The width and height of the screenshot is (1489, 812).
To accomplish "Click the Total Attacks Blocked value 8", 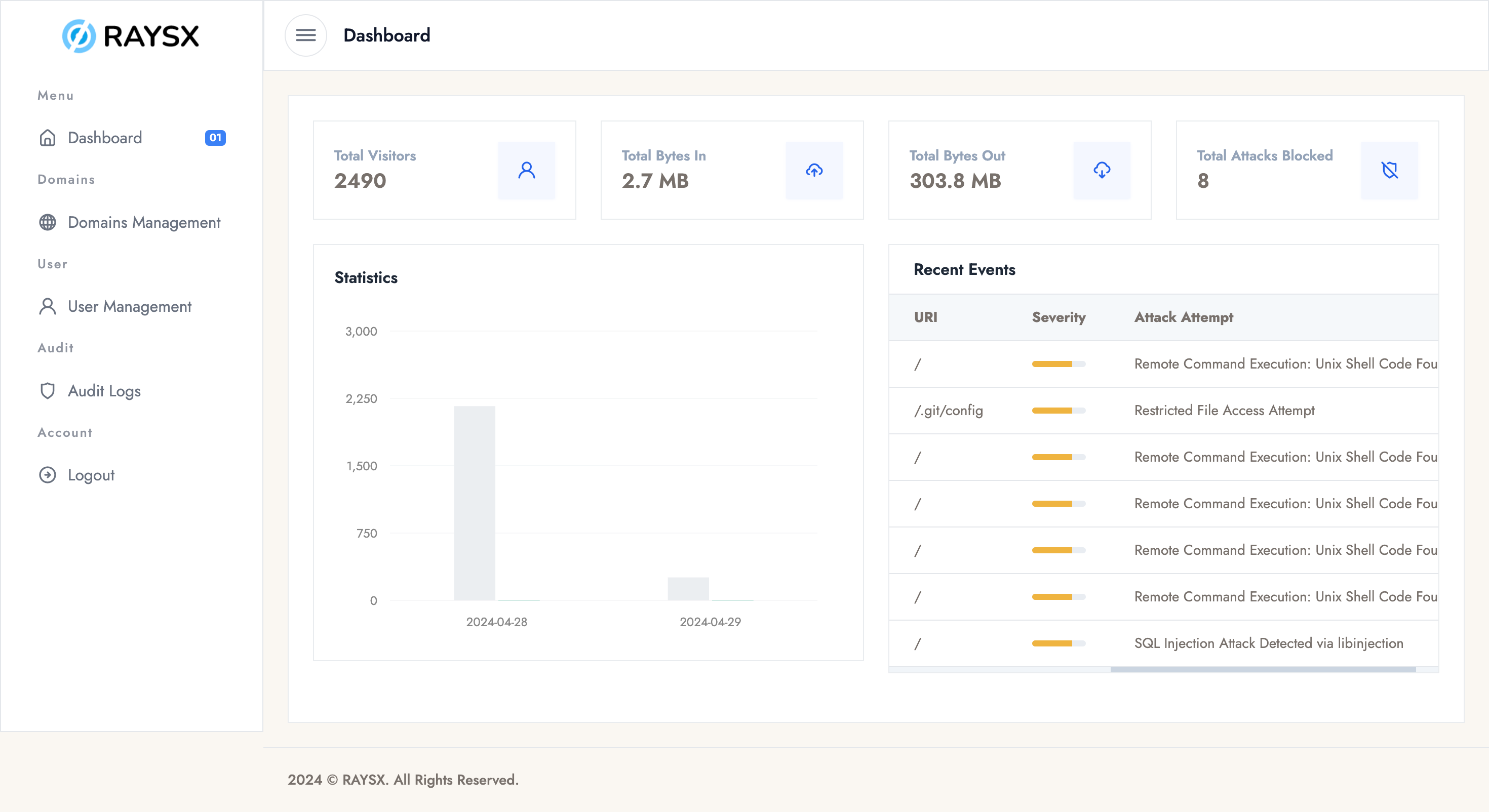I will [1203, 181].
